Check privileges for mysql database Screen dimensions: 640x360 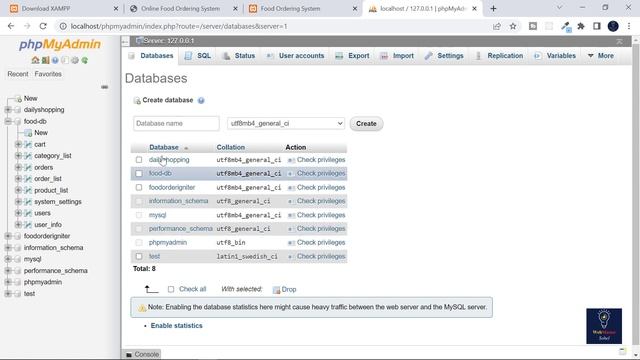pyautogui.click(x=317, y=215)
